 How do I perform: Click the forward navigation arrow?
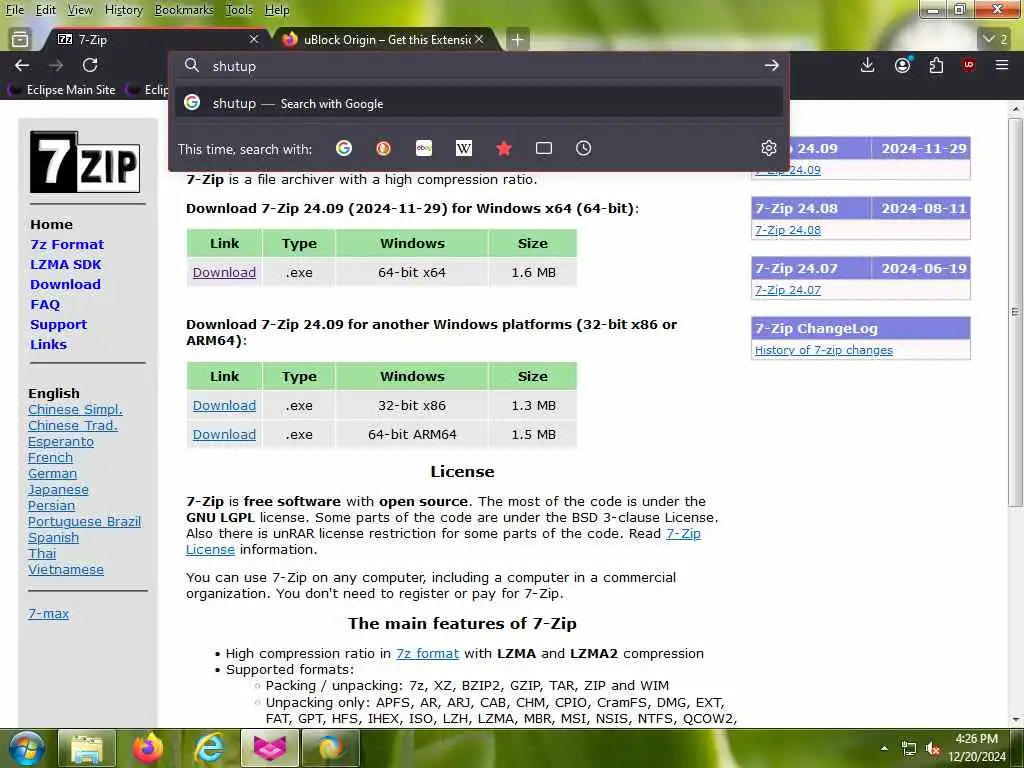pos(56,65)
